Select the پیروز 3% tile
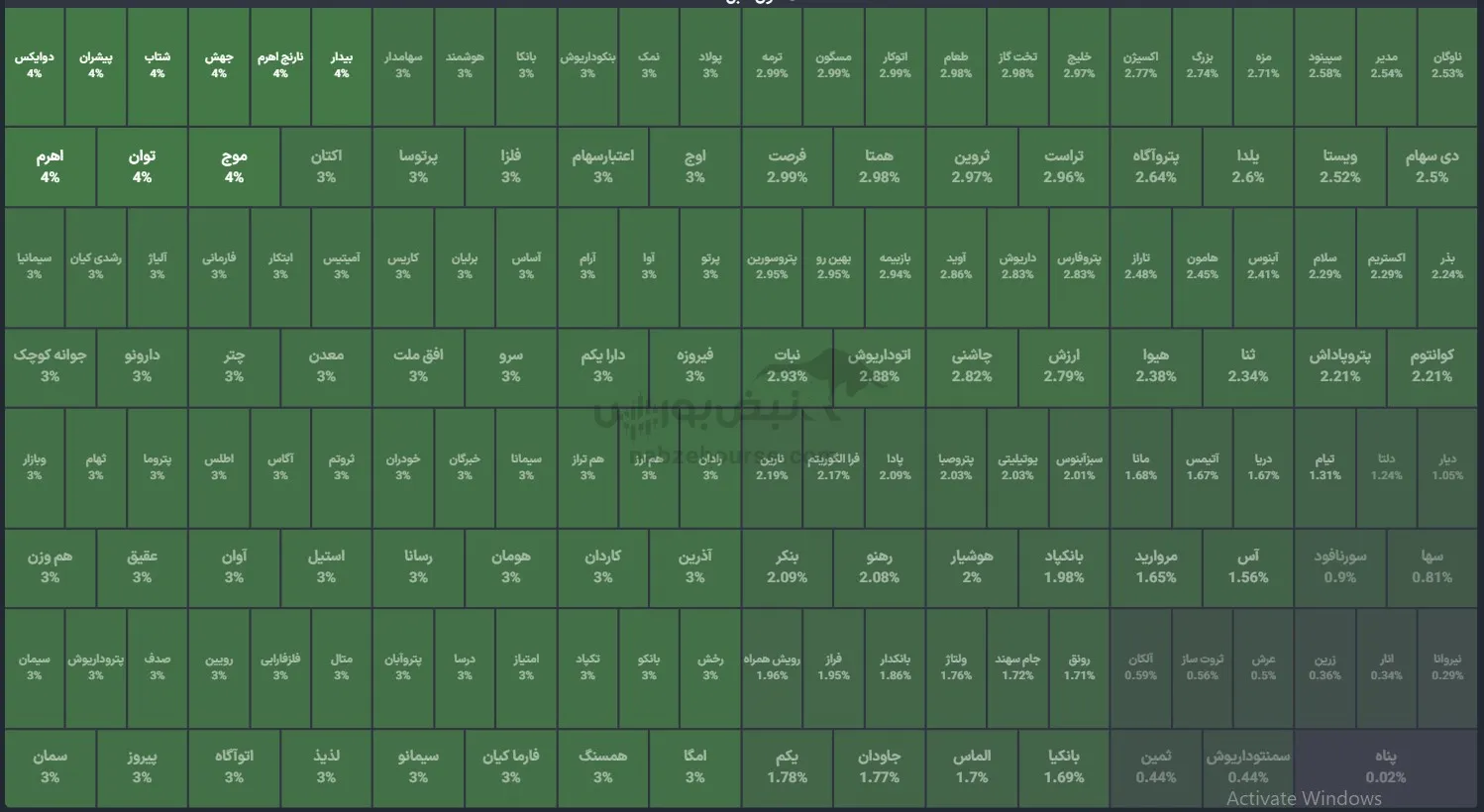This screenshot has width=1484, height=812. pos(142,767)
